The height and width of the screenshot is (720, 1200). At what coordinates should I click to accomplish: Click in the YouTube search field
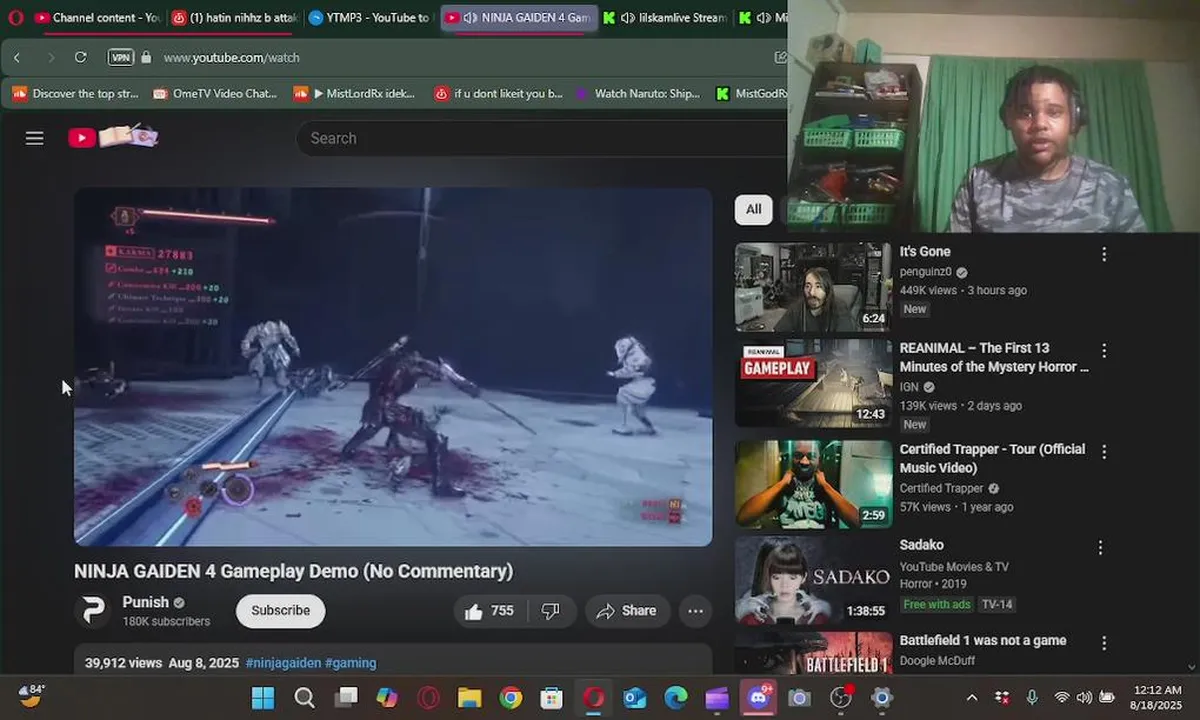click(540, 138)
